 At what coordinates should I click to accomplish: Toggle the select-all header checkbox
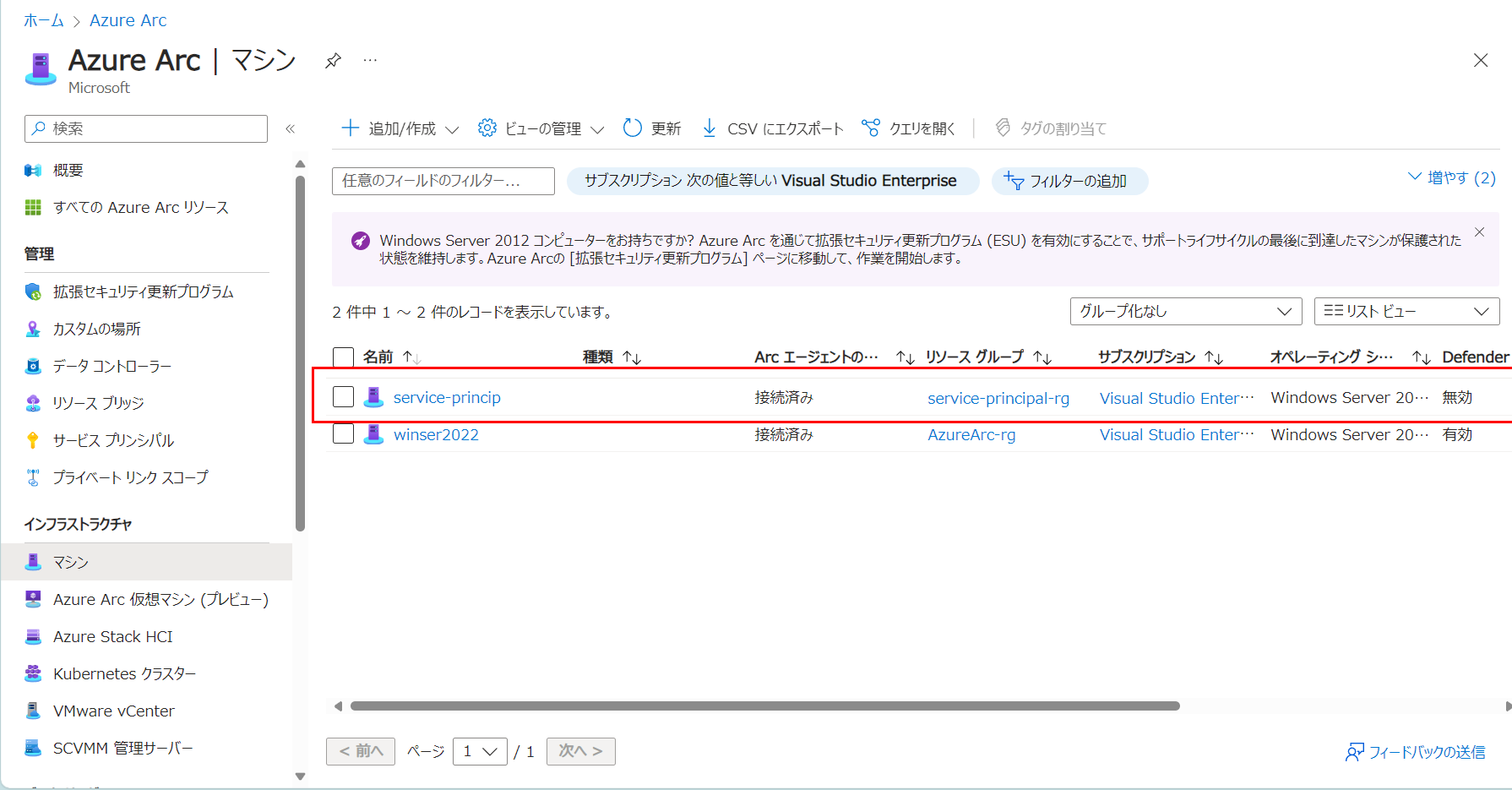pyautogui.click(x=343, y=357)
